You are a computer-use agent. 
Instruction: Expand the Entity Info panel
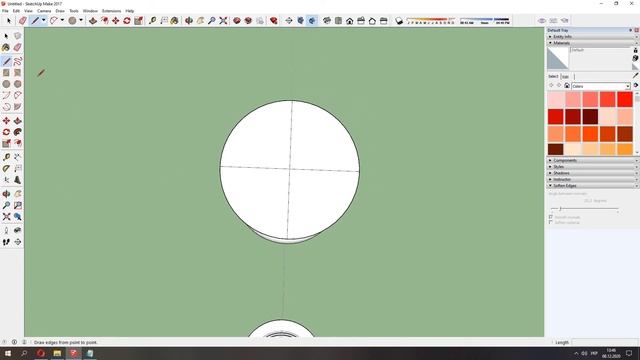tap(593, 37)
